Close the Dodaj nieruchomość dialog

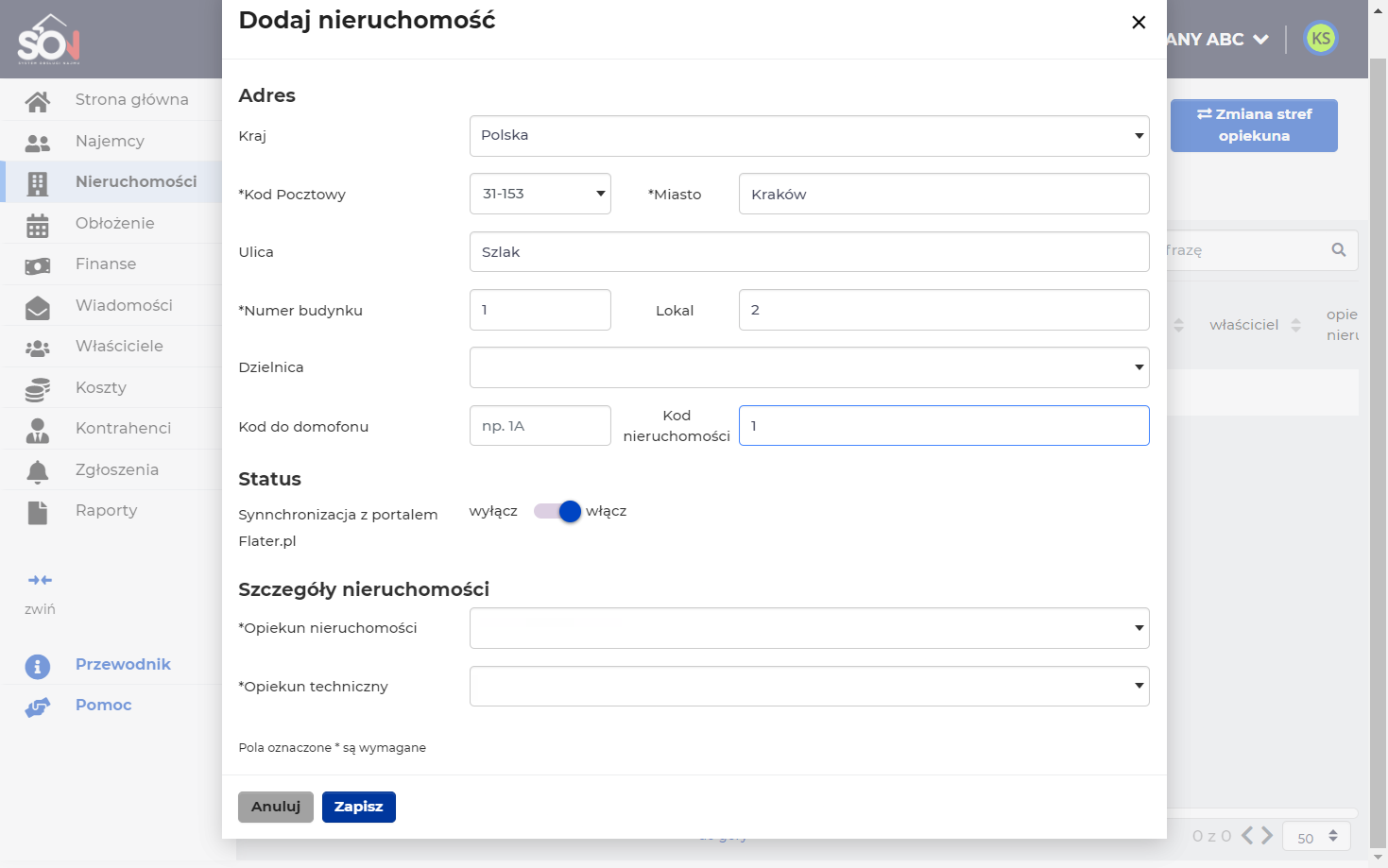1139,22
